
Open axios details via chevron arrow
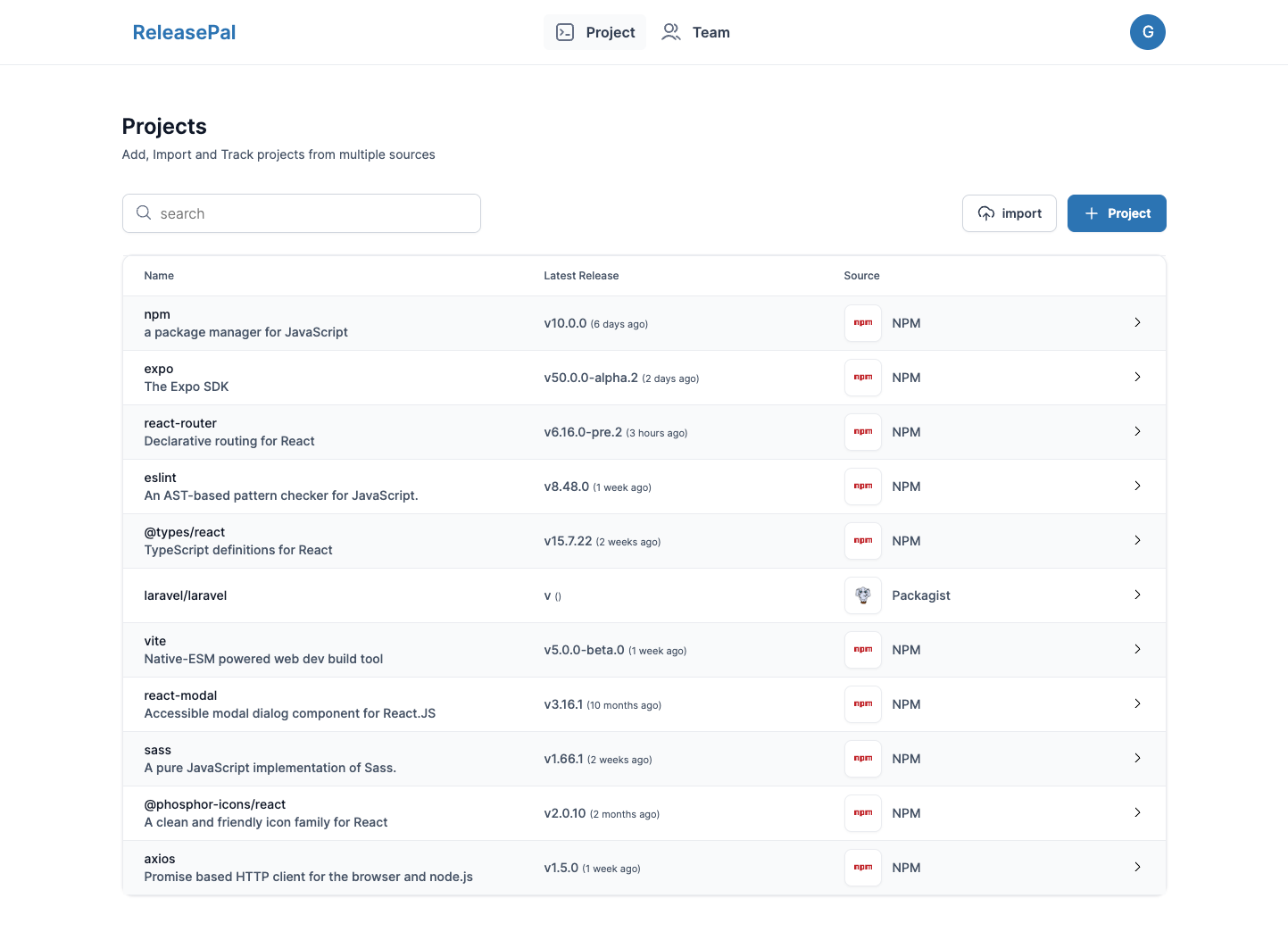(x=1137, y=867)
